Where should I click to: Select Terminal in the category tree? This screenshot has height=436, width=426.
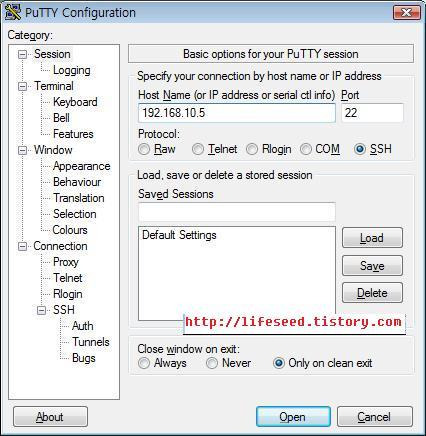(x=54, y=86)
